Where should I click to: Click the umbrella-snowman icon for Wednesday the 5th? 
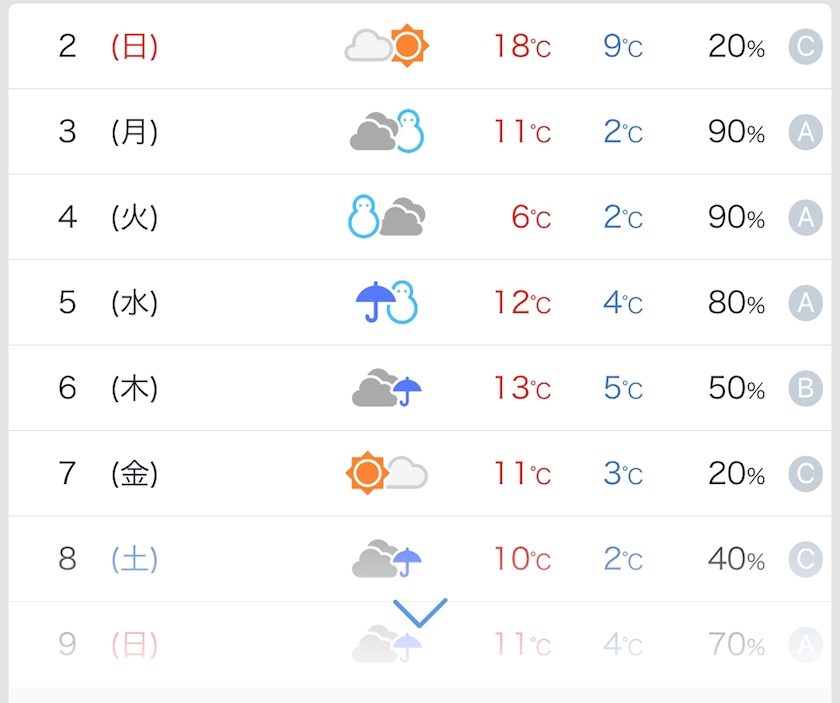pos(387,302)
